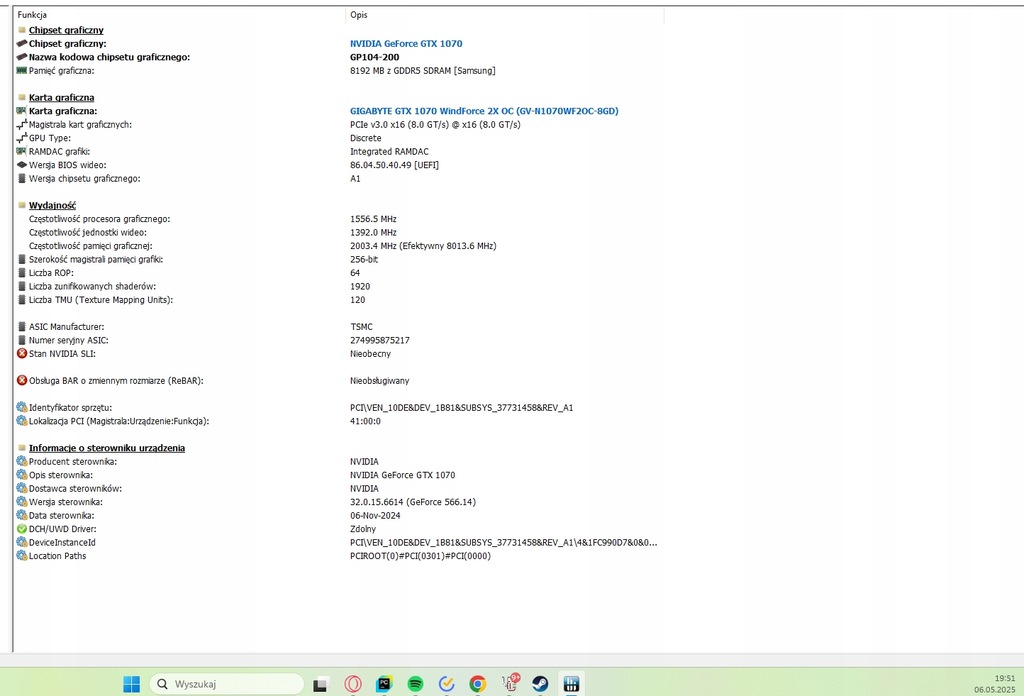
Task: Open Google Chrome from the taskbar
Action: 478,684
